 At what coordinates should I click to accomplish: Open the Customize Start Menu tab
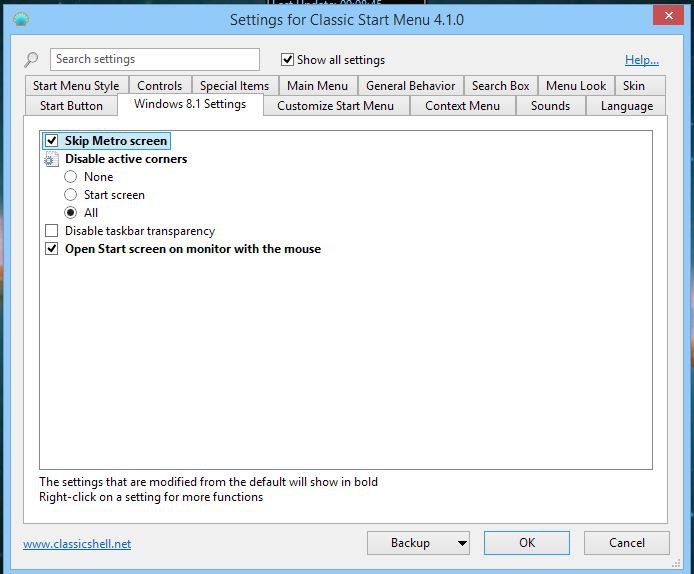pyautogui.click(x=335, y=106)
